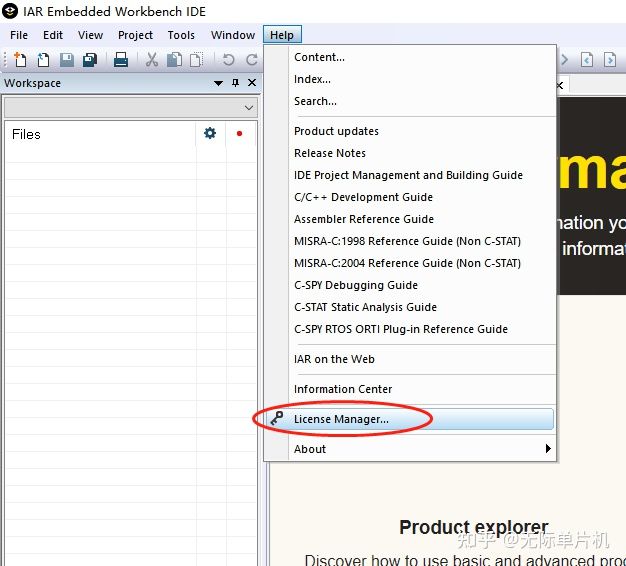626x566 pixels.
Task: Select Release Notes menu entry
Action: pyautogui.click(x=330, y=153)
